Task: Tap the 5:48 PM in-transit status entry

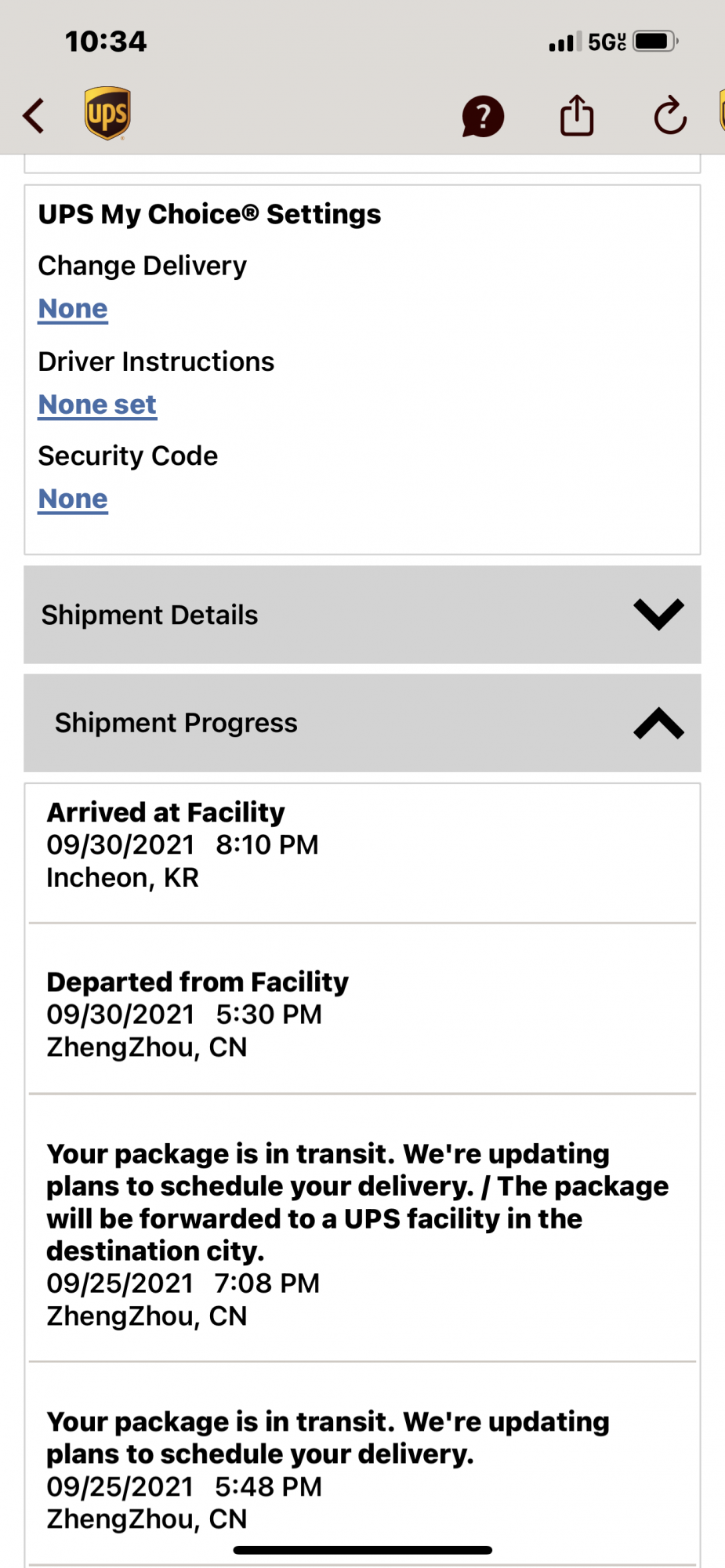Action: click(329, 1469)
